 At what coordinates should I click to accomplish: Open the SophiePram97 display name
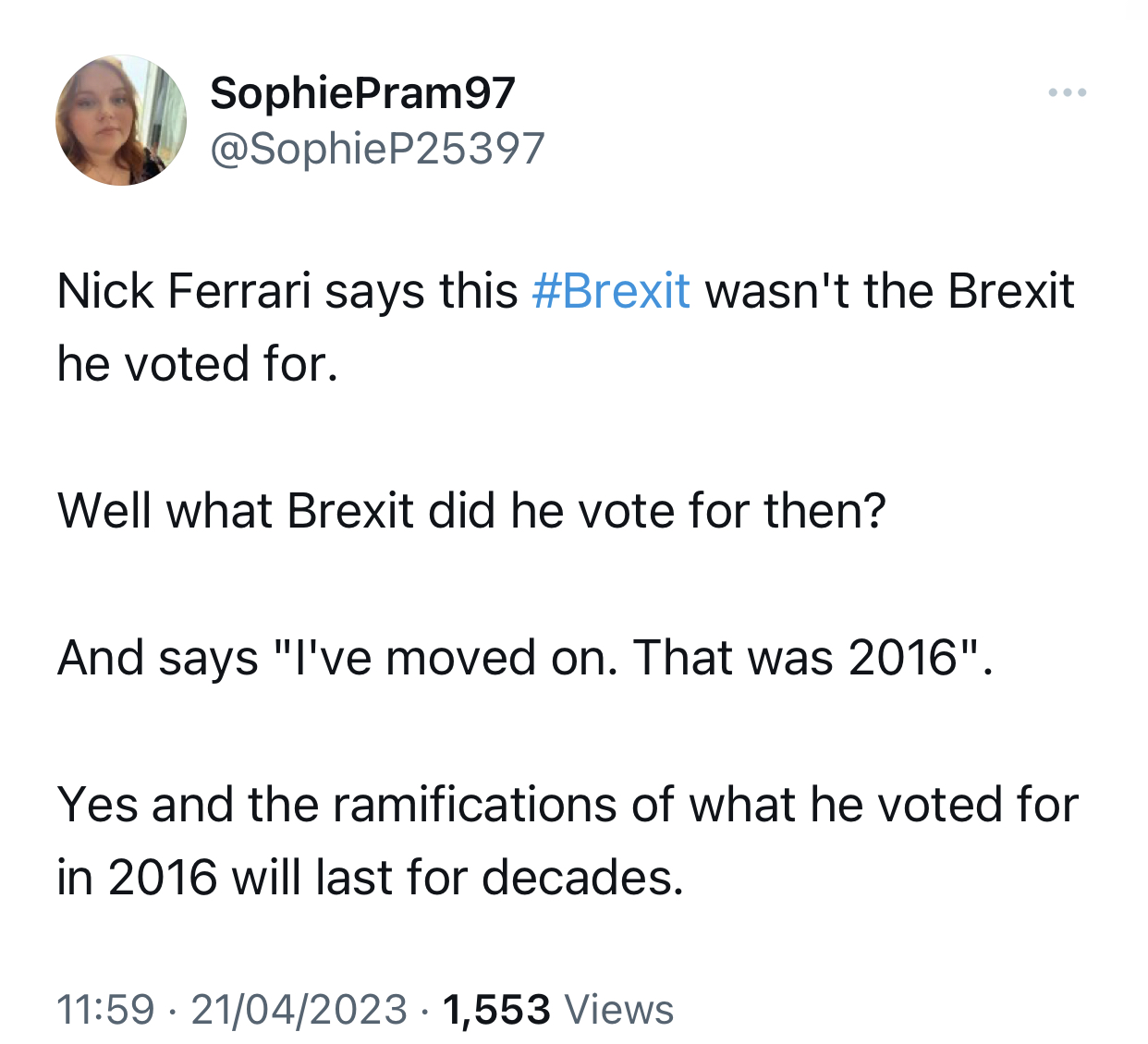tap(362, 92)
